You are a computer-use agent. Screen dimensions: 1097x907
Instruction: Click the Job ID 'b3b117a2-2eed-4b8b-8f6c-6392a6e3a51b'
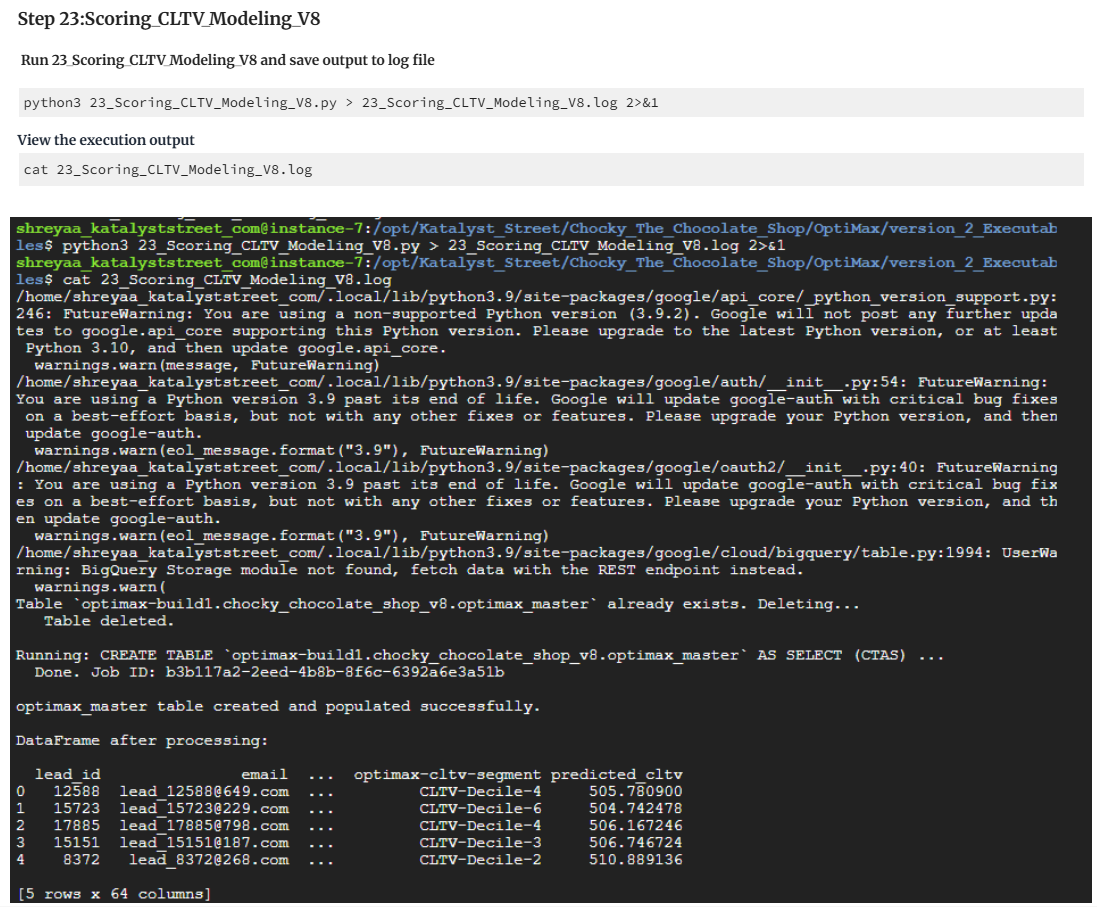pos(334,673)
